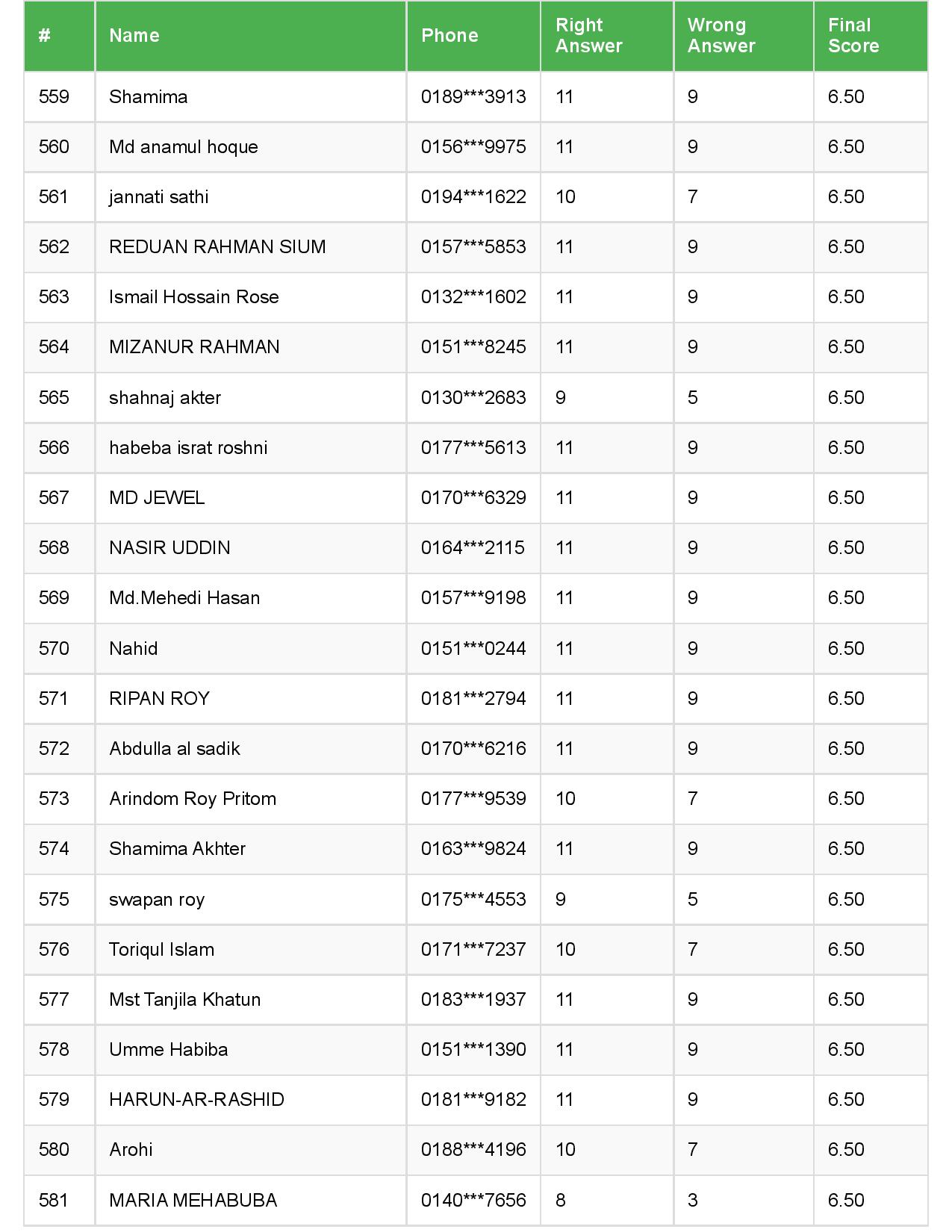This screenshot has width=952, height=1232.
Task: Click the name Toriqul Islam
Action: pos(161,950)
